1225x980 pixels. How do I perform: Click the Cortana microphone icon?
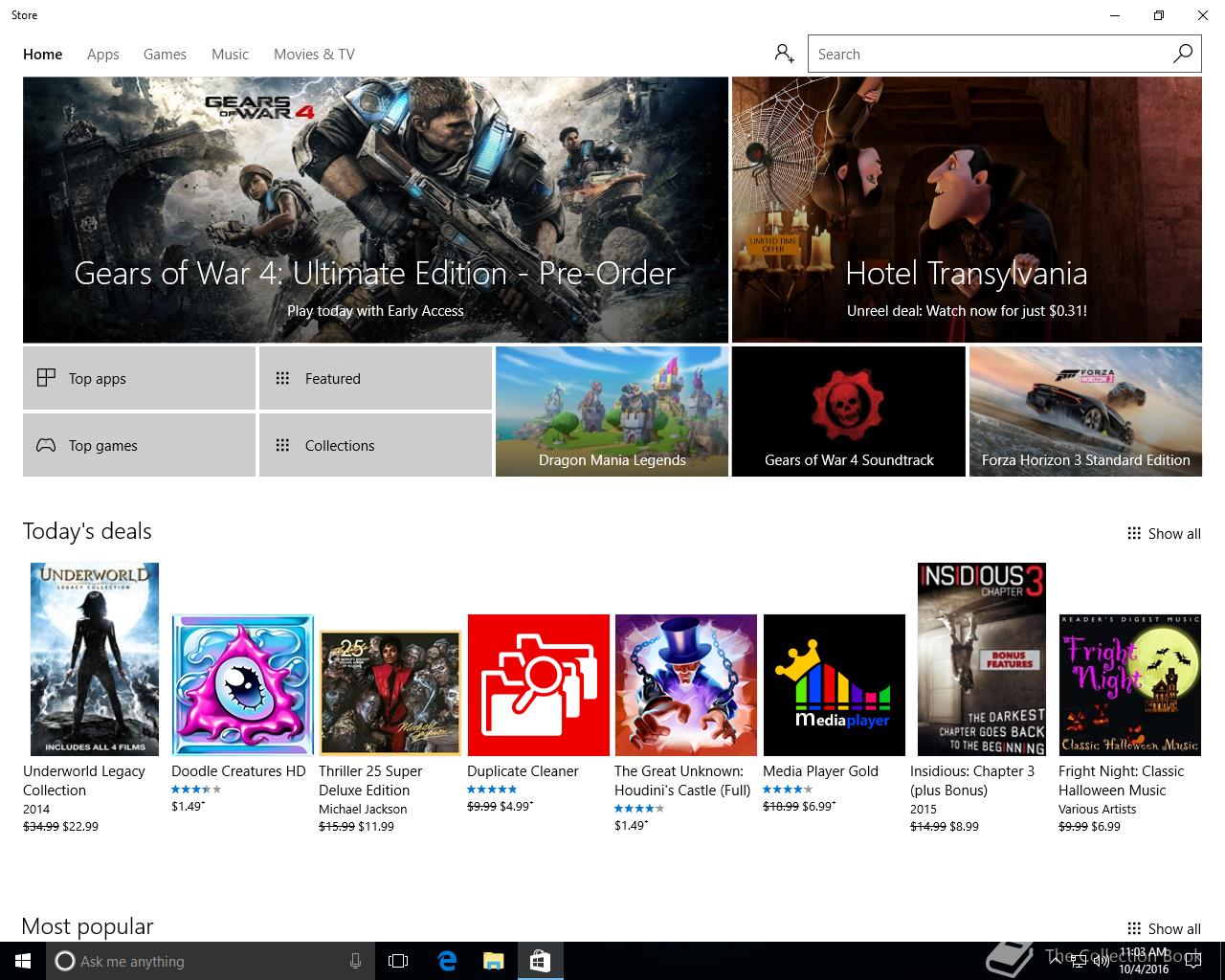click(355, 961)
